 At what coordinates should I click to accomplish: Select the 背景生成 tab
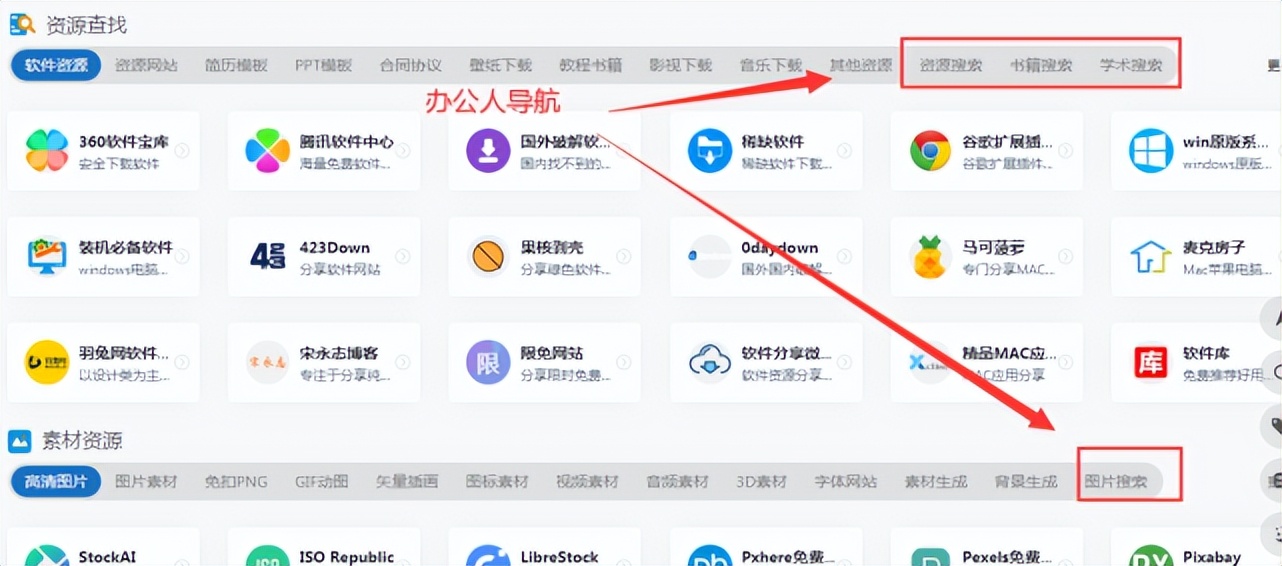click(x=1025, y=481)
